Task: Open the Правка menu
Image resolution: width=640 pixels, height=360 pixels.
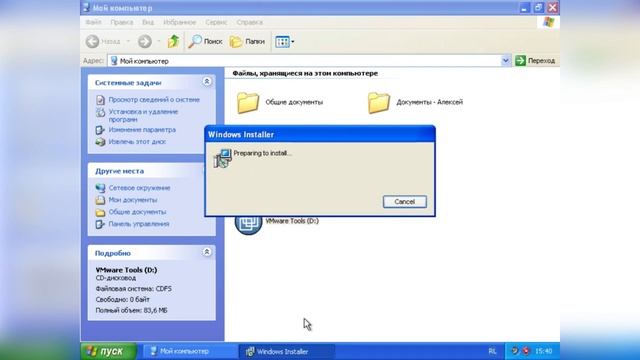Action: pos(122,22)
